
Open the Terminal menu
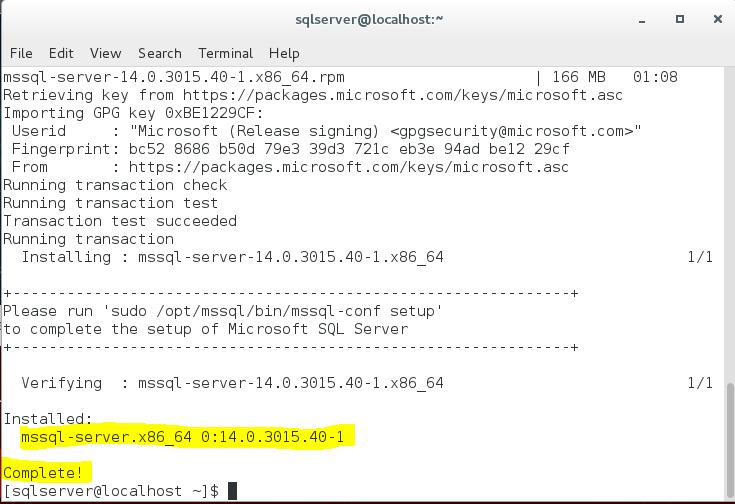coord(225,53)
